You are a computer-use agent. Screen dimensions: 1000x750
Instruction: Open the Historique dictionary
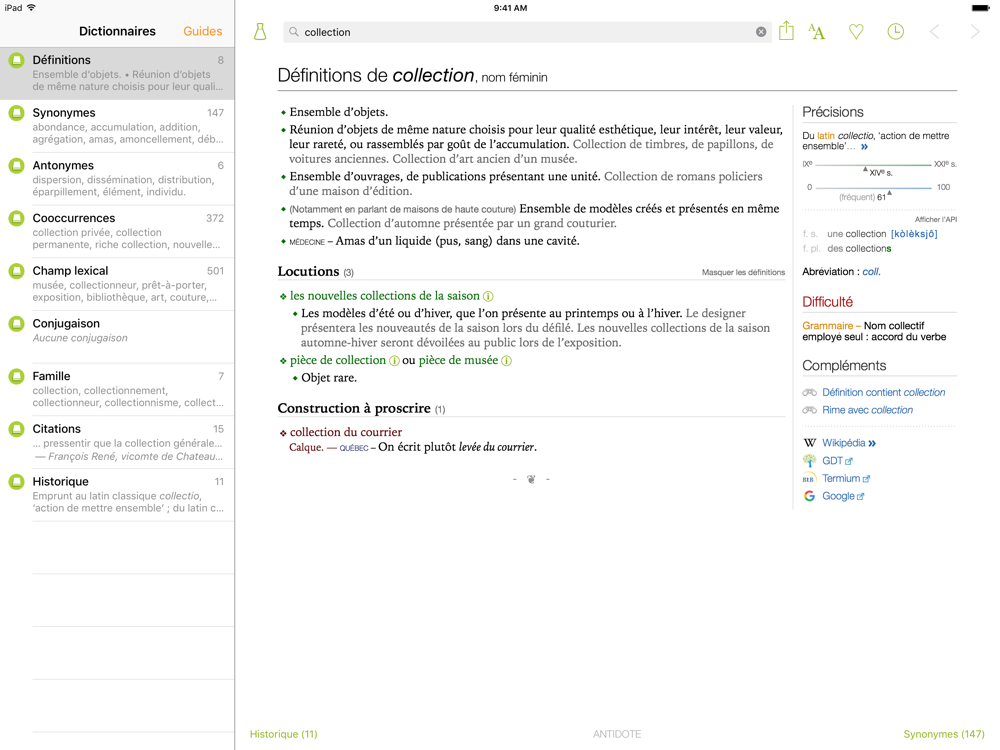tap(117, 495)
